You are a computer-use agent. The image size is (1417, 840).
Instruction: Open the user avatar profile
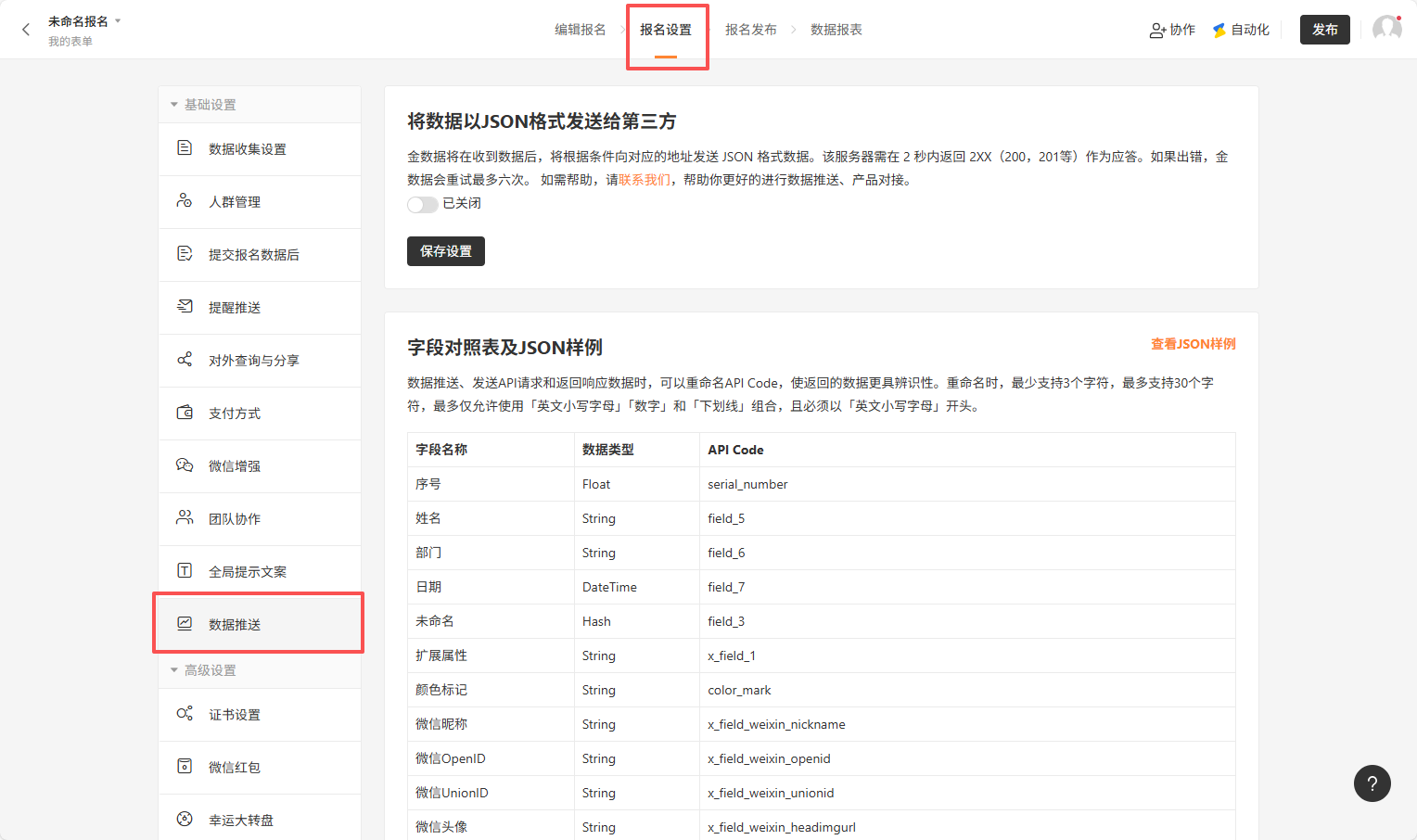(1386, 29)
